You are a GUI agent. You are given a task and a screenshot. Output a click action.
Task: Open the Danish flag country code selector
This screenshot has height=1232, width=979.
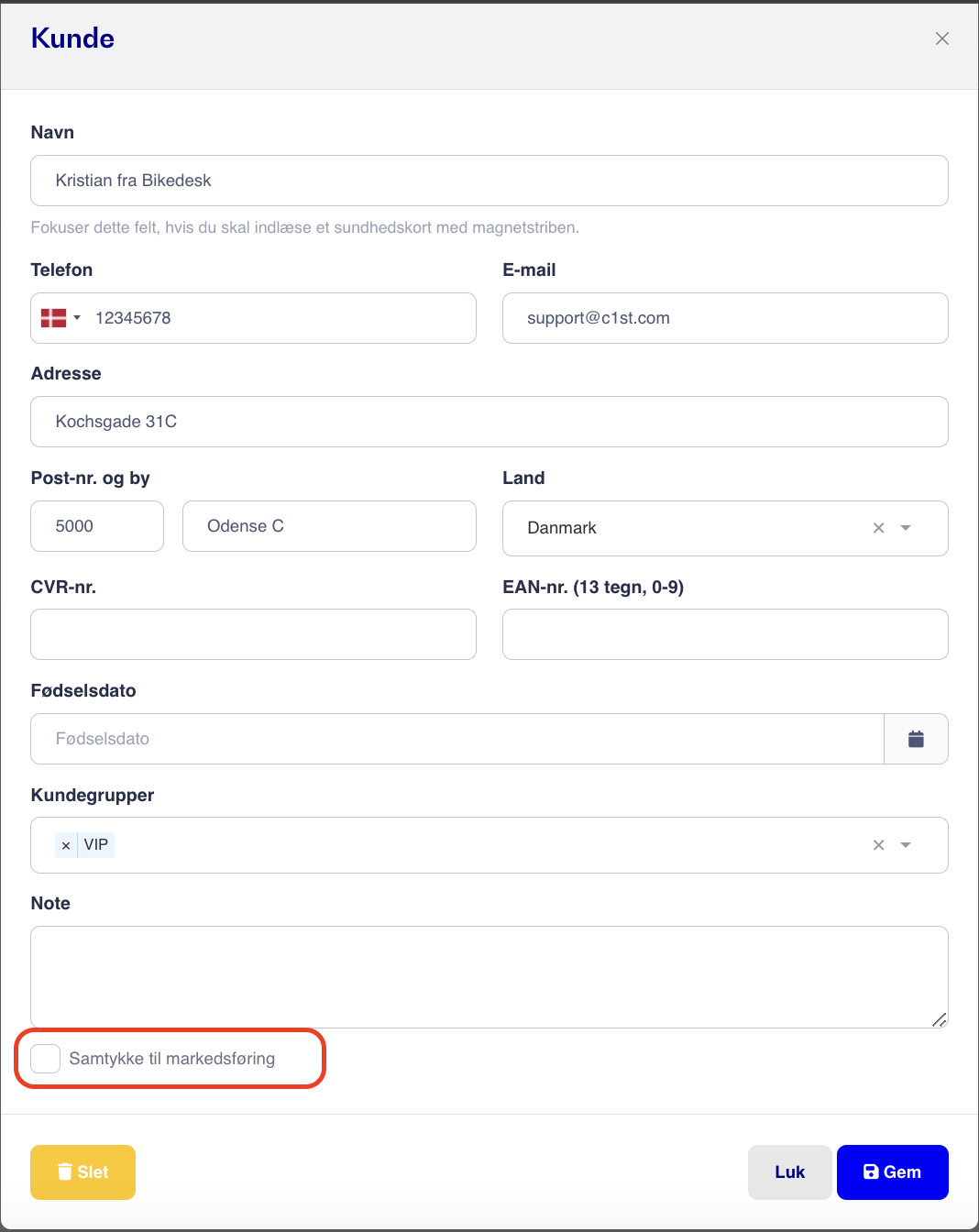click(61, 318)
